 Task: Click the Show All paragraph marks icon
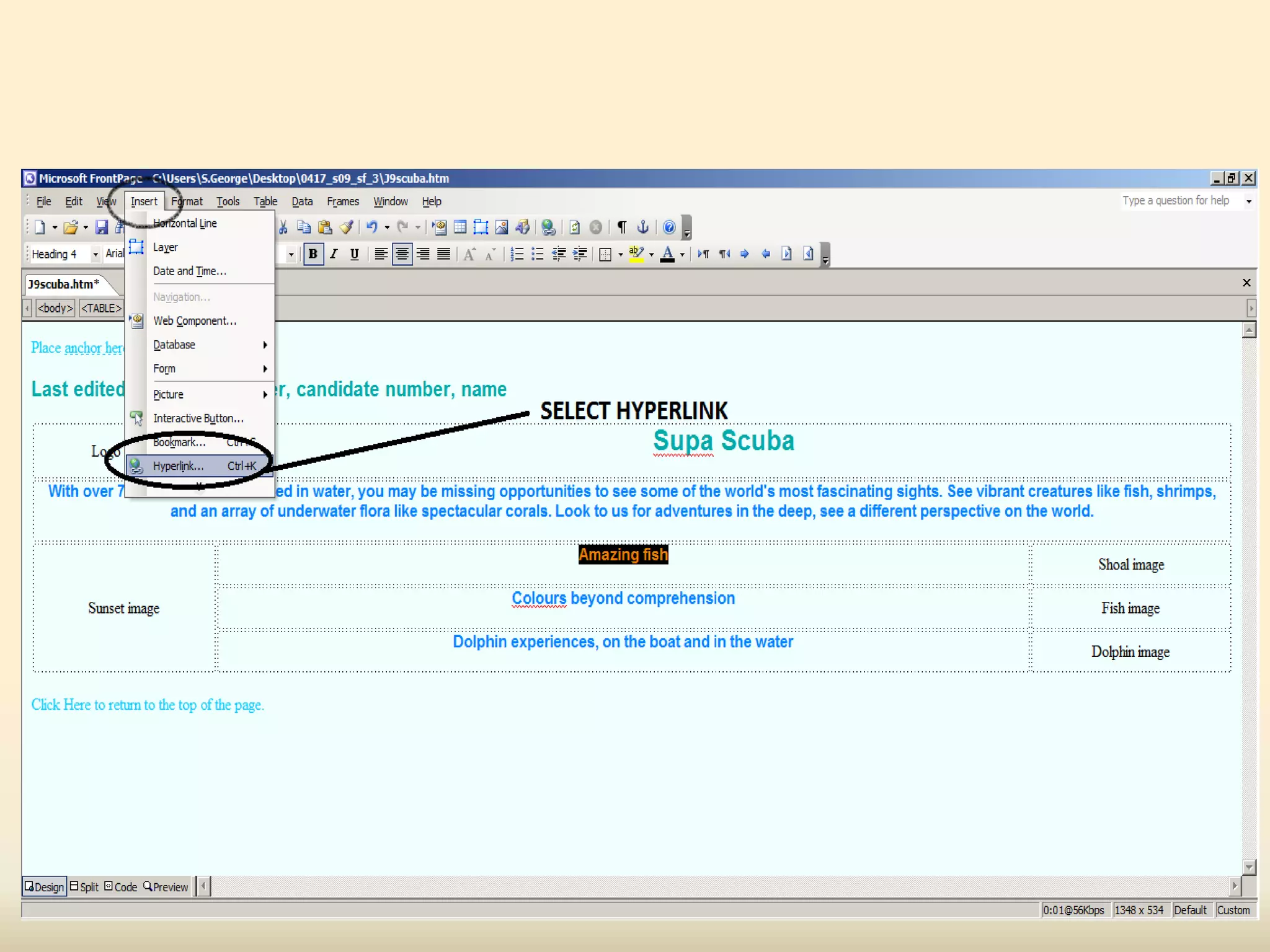point(622,227)
